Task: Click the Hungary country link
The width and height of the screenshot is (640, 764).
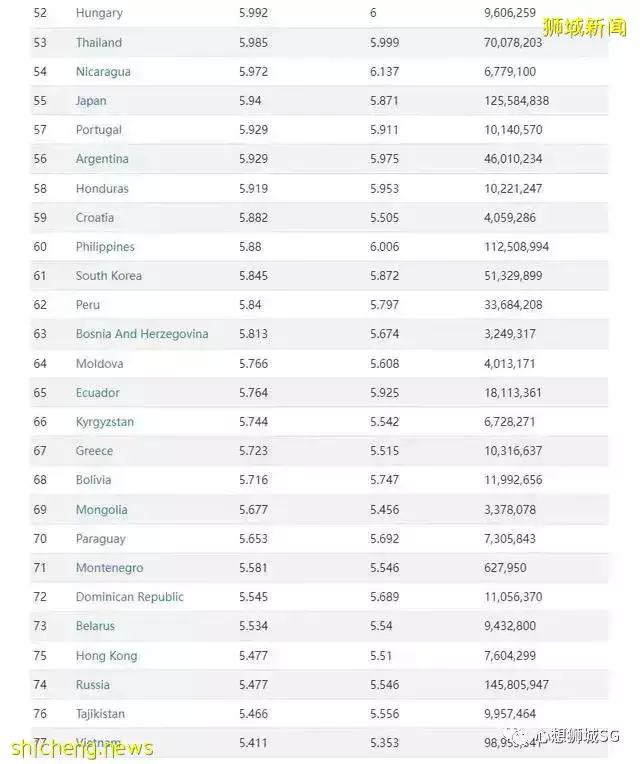Action: [x=99, y=13]
